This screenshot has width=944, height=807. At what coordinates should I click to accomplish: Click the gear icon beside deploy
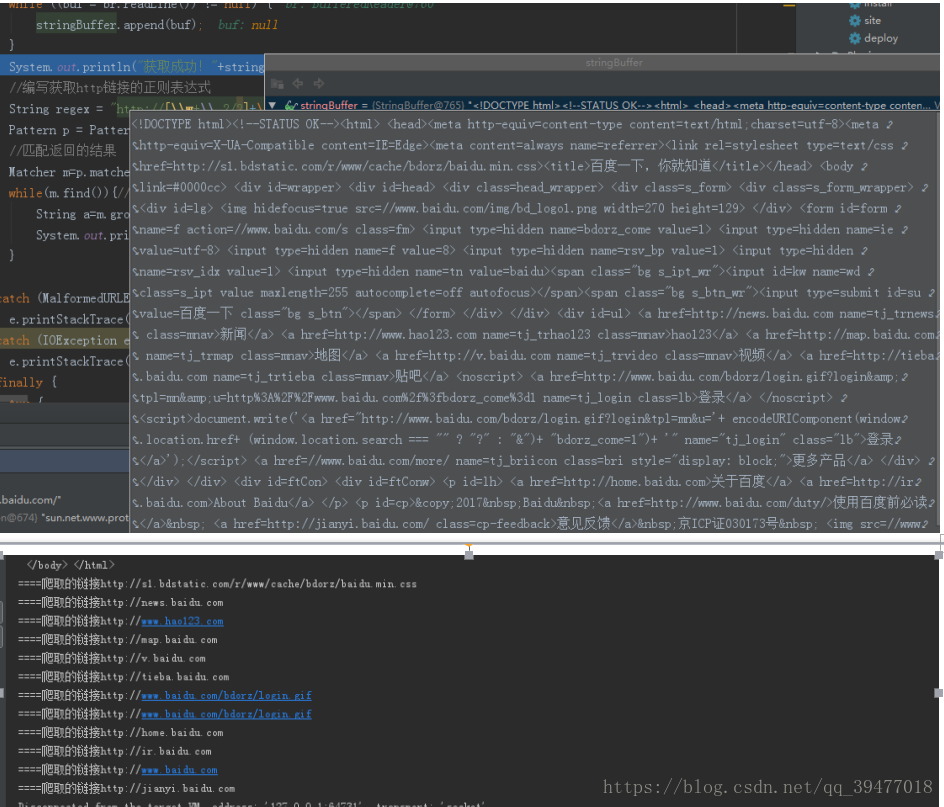tap(854, 39)
